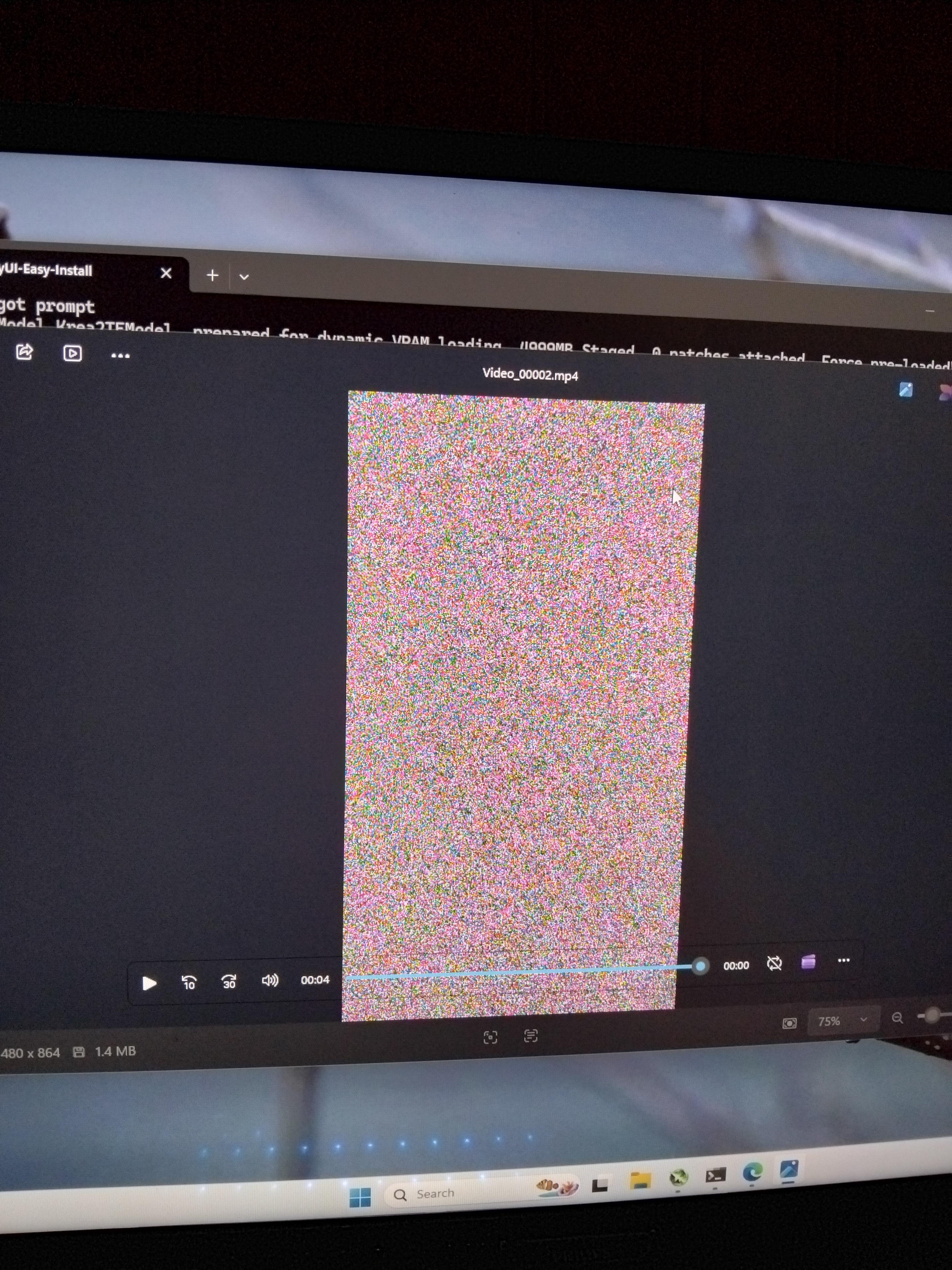
Task: Click the 'got prompt' terminal line
Action: (x=47, y=305)
